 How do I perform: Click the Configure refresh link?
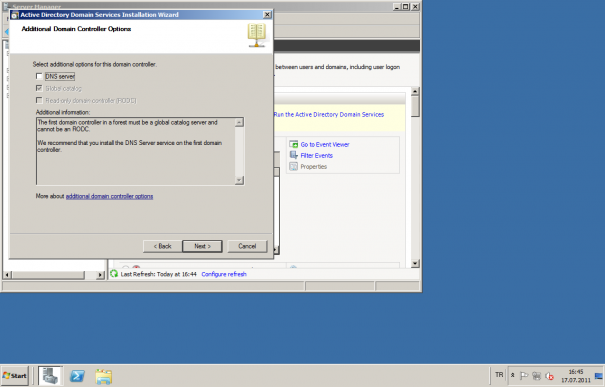pyautogui.click(x=224, y=274)
